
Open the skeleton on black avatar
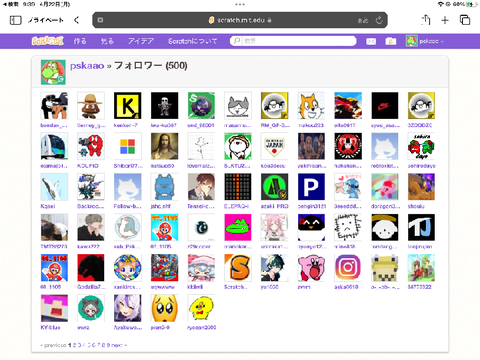click(164, 106)
